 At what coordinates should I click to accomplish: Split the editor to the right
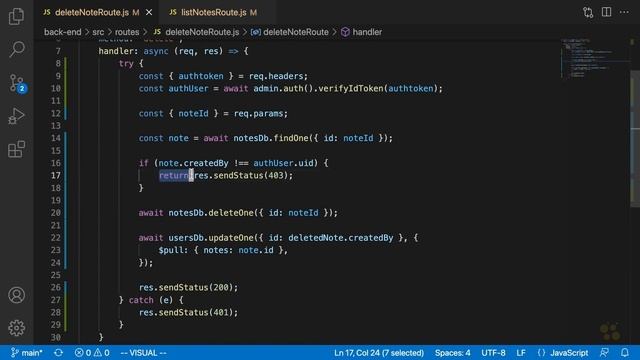pos(607,12)
